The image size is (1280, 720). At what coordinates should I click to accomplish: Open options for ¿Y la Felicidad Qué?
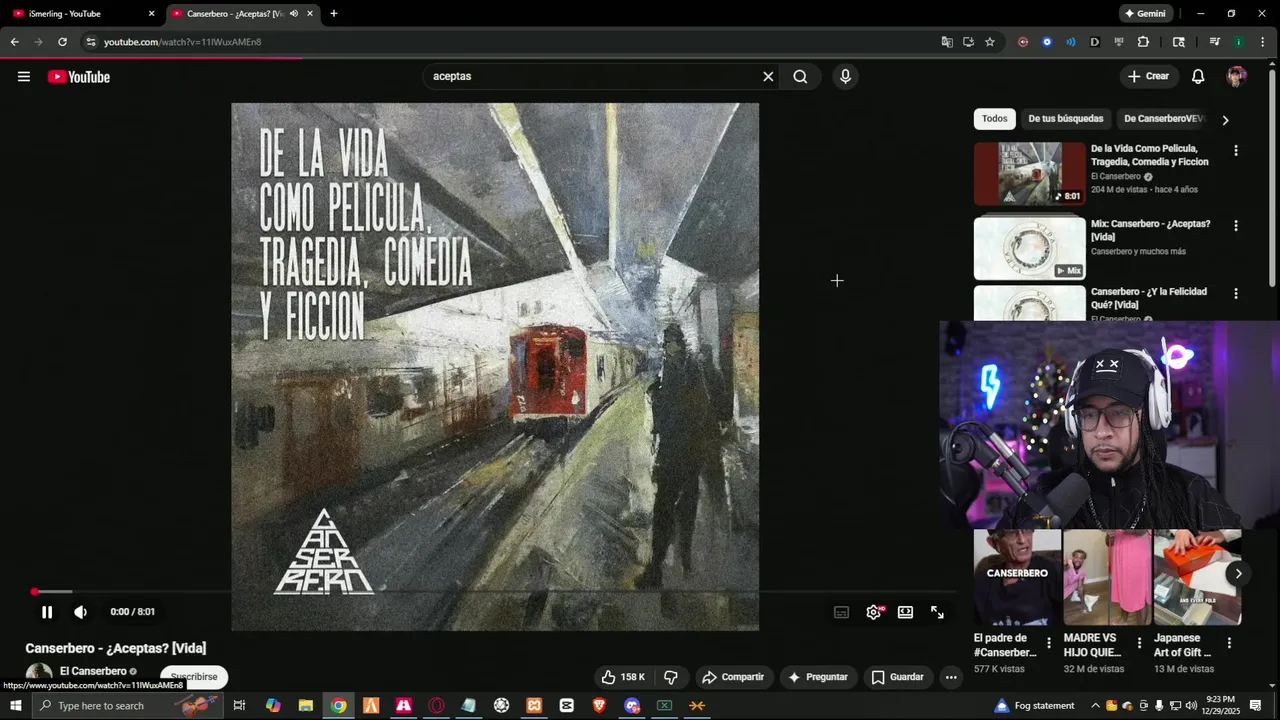pyautogui.click(x=1236, y=294)
